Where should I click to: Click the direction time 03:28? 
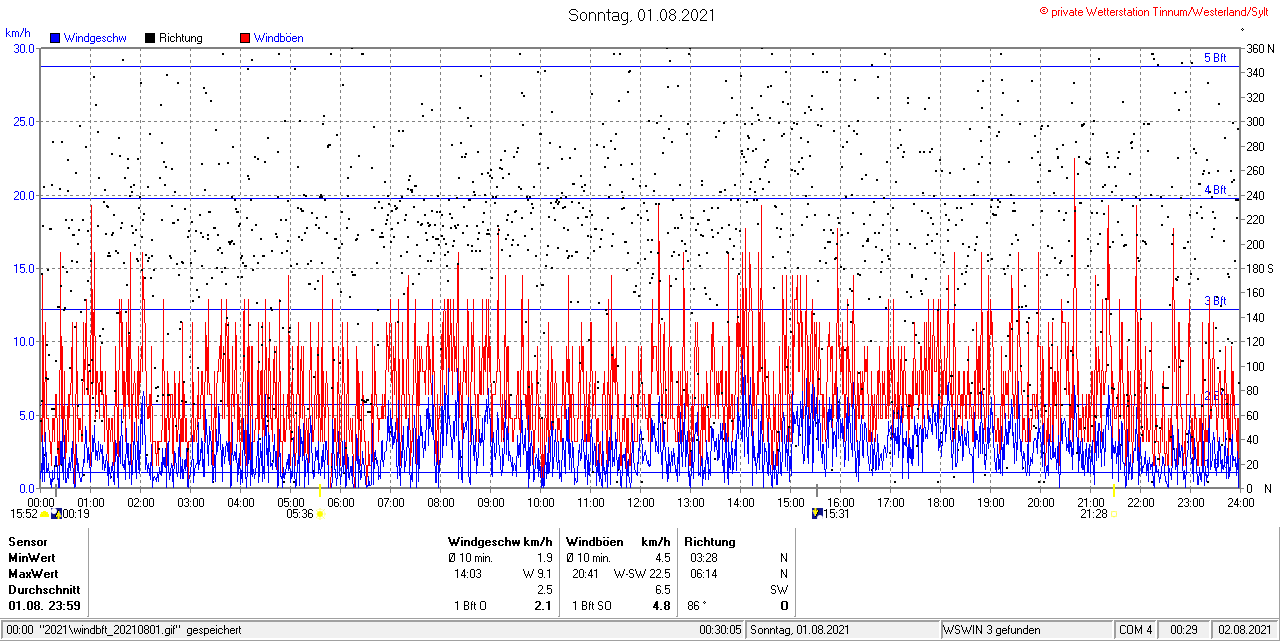click(x=704, y=558)
